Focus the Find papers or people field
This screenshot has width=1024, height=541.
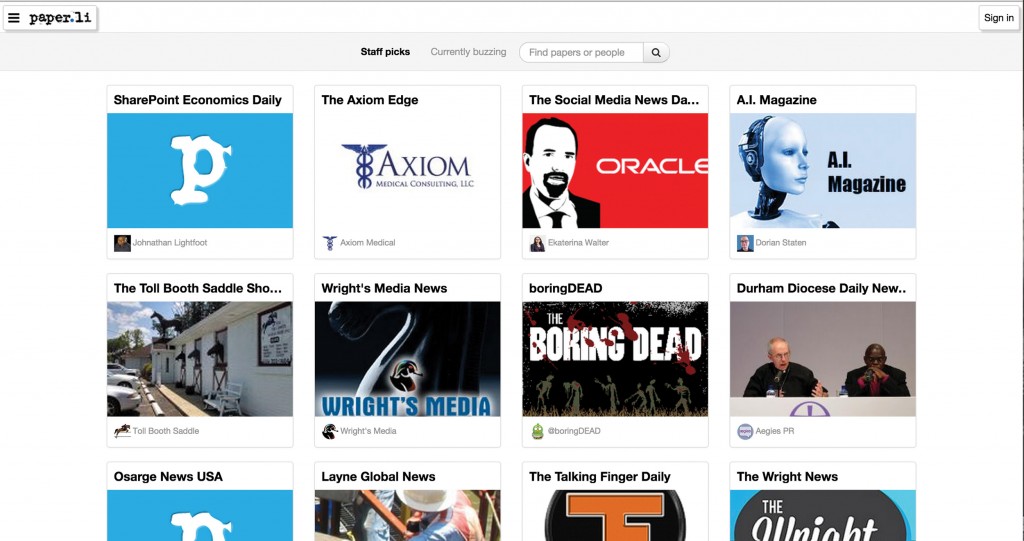[581, 52]
